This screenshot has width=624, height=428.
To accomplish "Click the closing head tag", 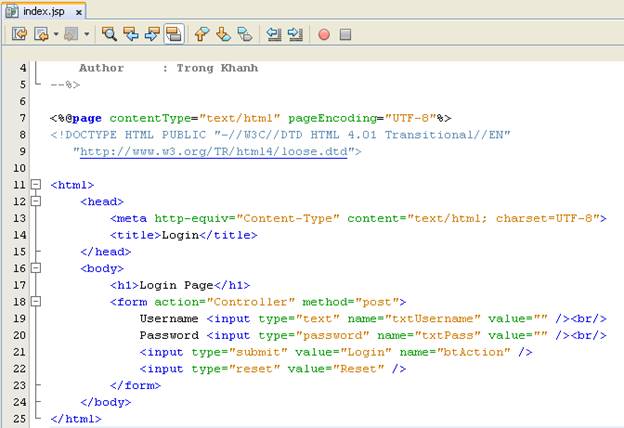I will click(105, 252).
